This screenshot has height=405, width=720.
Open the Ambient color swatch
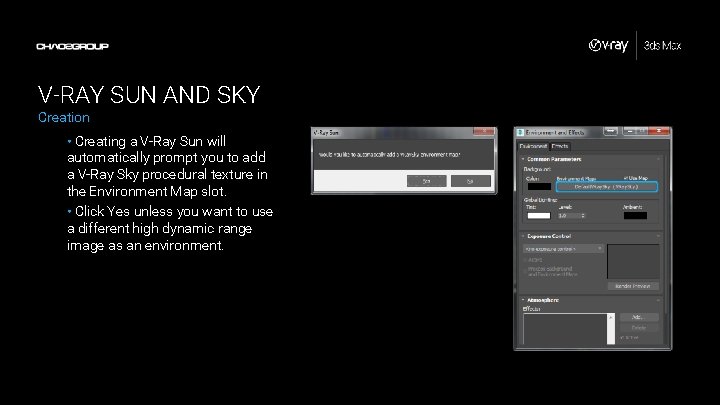[x=635, y=215]
